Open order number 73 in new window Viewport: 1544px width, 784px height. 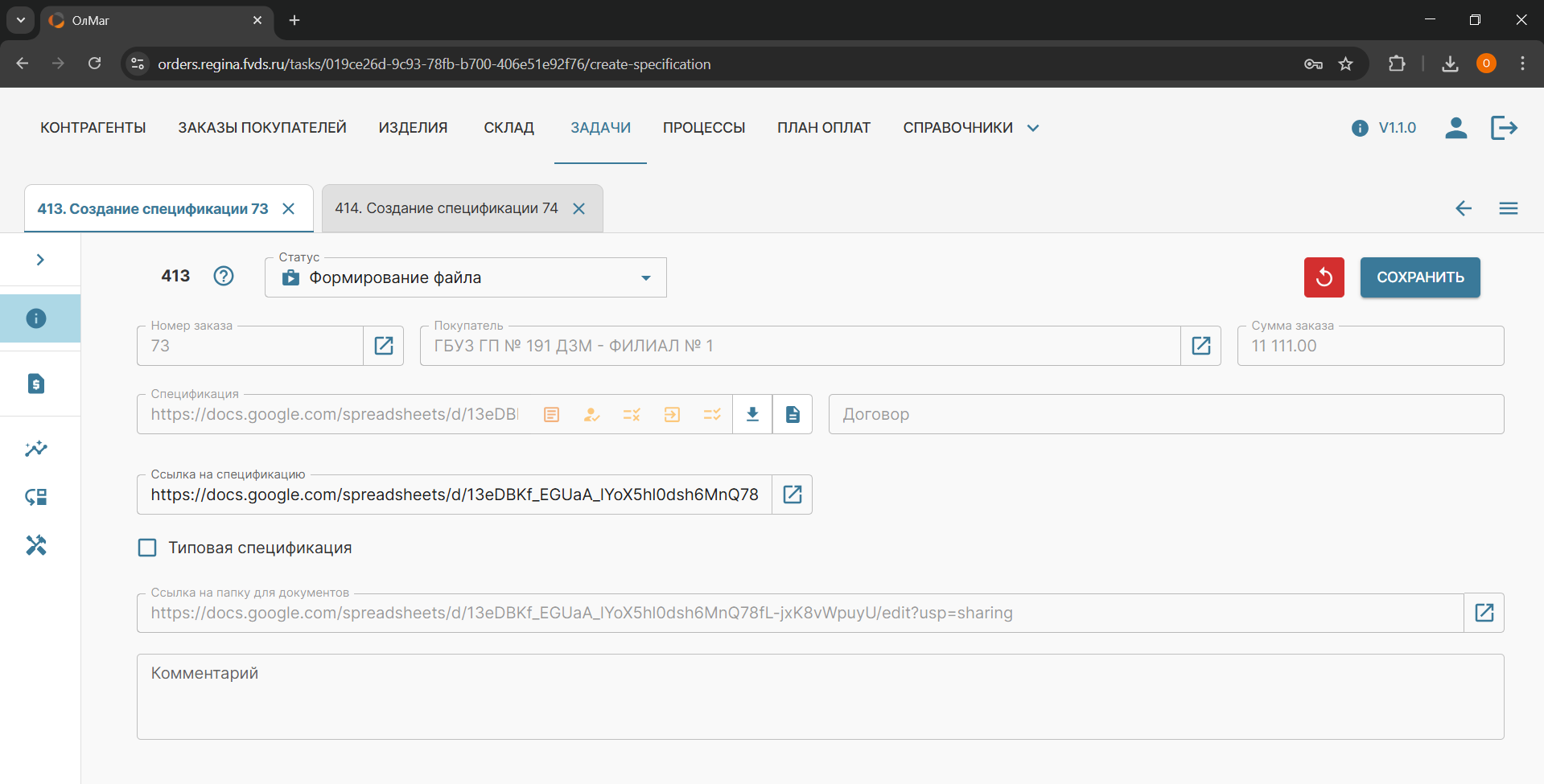click(x=384, y=346)
